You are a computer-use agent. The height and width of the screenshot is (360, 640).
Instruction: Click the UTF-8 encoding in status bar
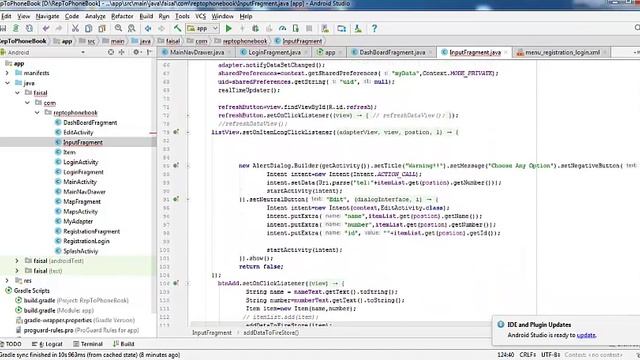click(x=550, y=355)
